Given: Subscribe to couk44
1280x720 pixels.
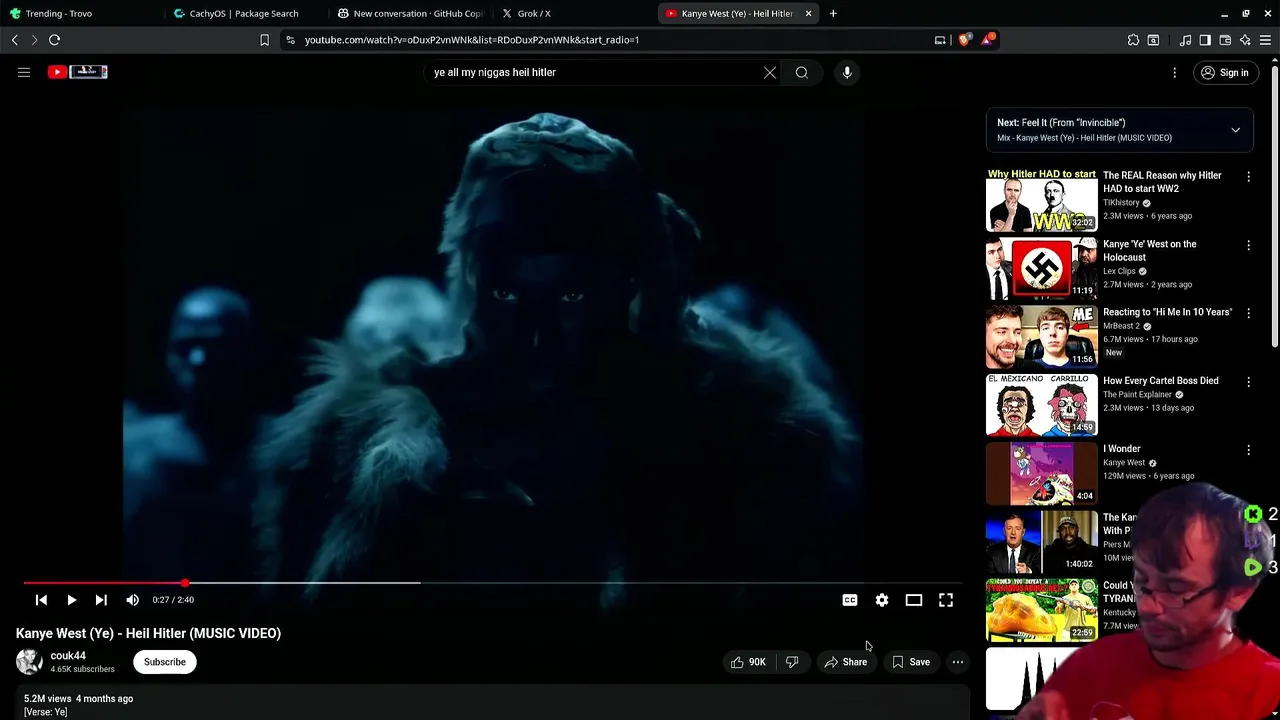Looking at the screenshot, I should coord(165,662).
